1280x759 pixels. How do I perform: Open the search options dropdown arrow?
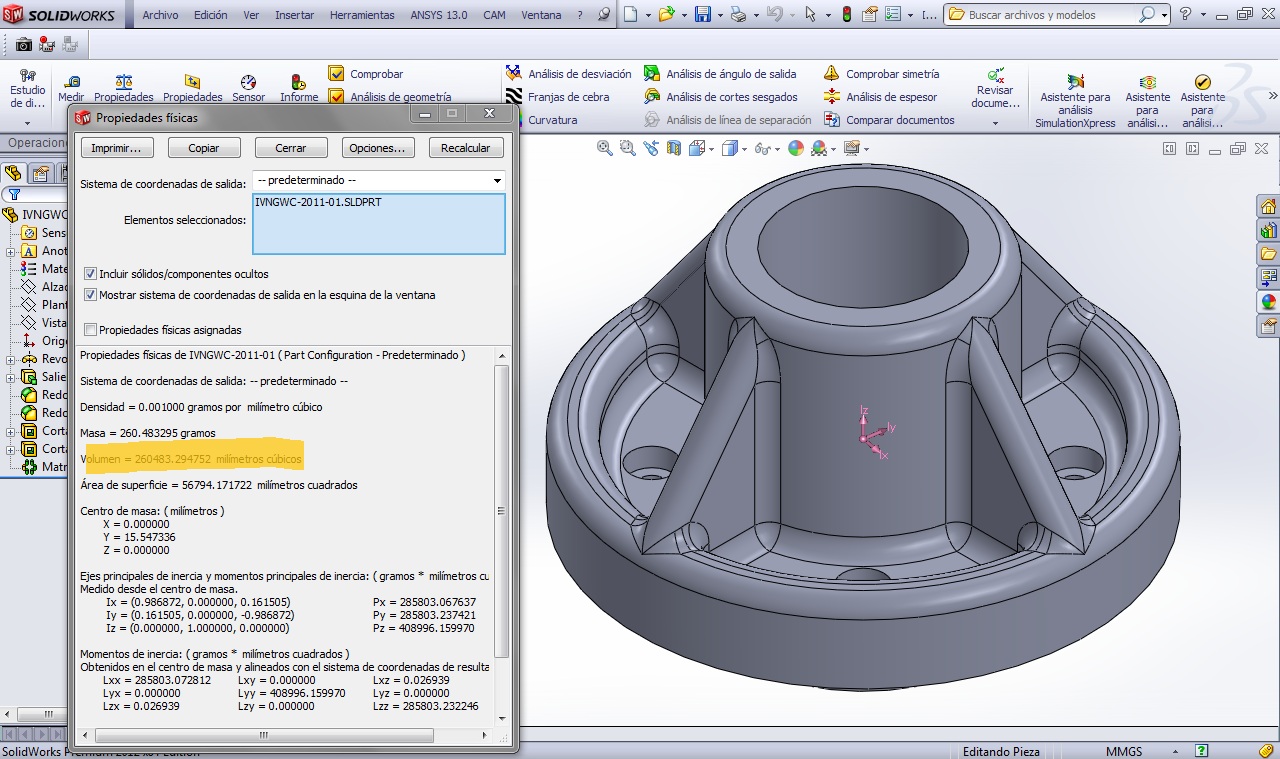[x=1165, y=15]
